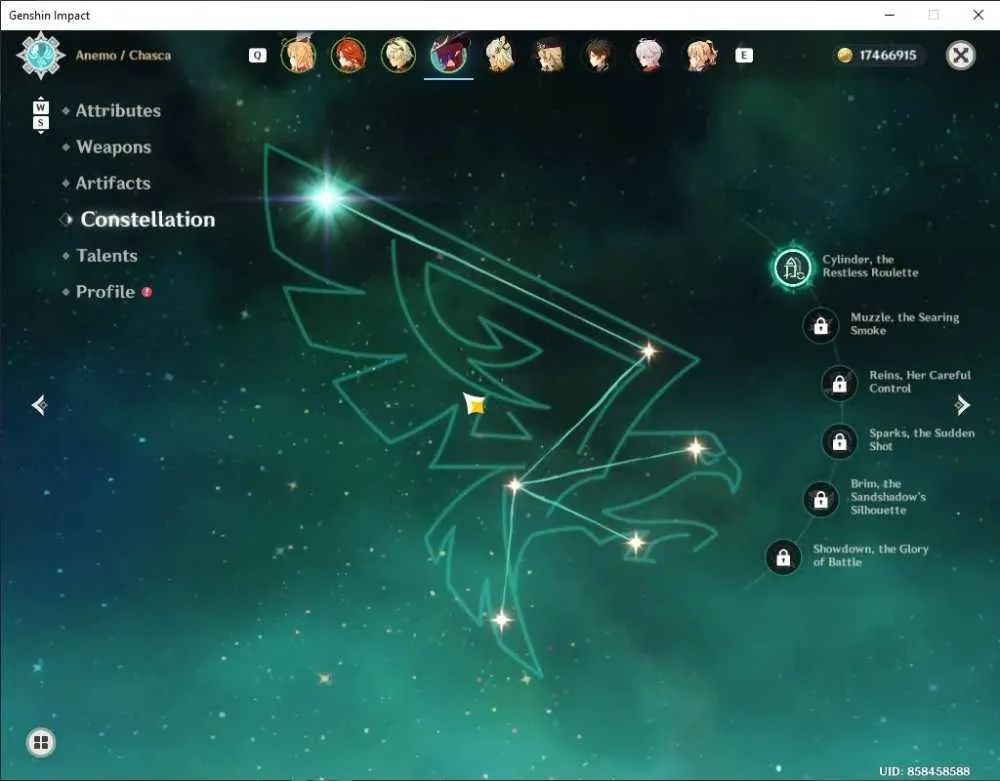Close the character screen with X
The width and height of the screenshot is (1000, 781).
(x=960, y=55)
